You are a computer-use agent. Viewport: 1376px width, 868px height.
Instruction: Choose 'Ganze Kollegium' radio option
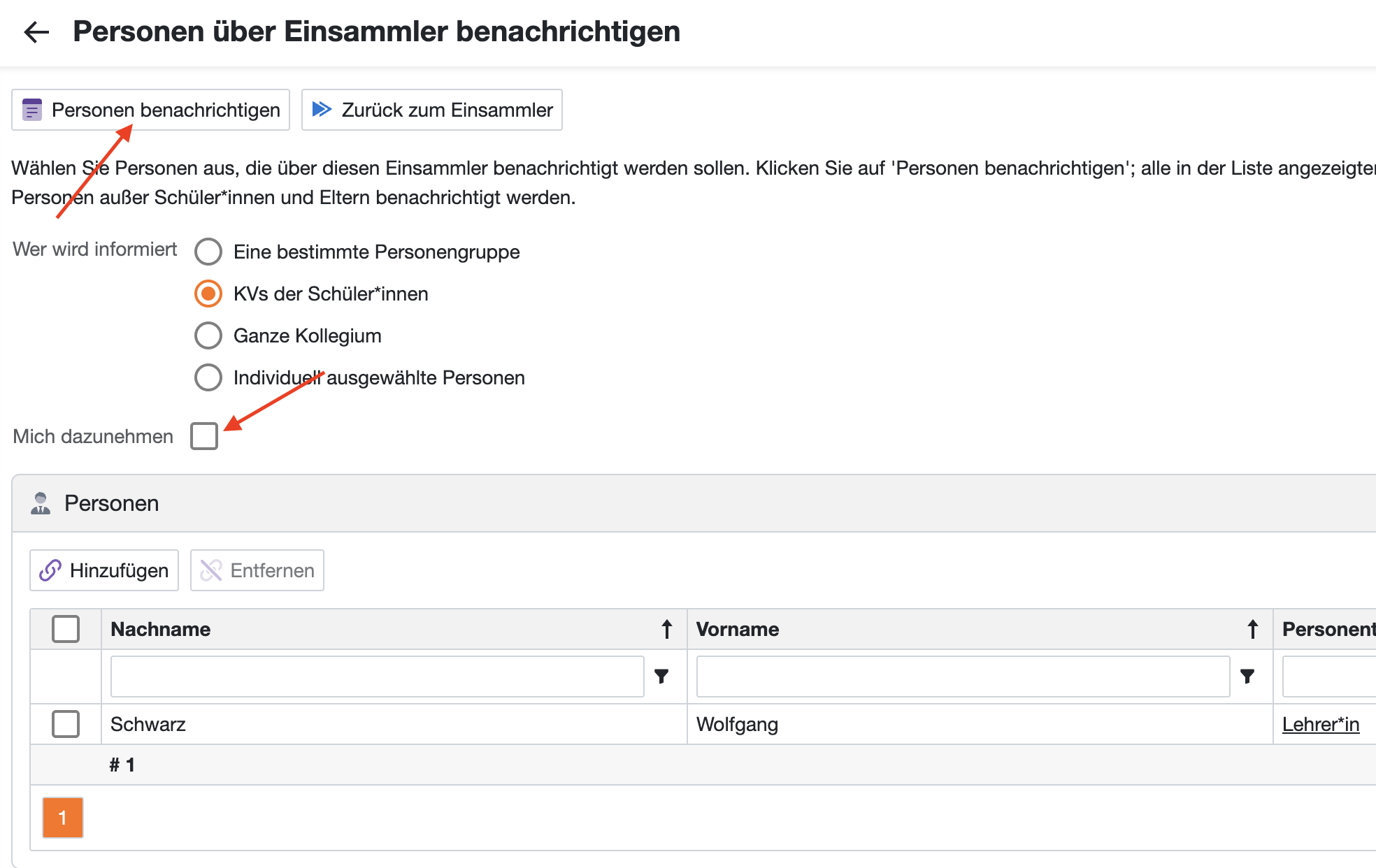pyautogui.click(x=208, y=335)
